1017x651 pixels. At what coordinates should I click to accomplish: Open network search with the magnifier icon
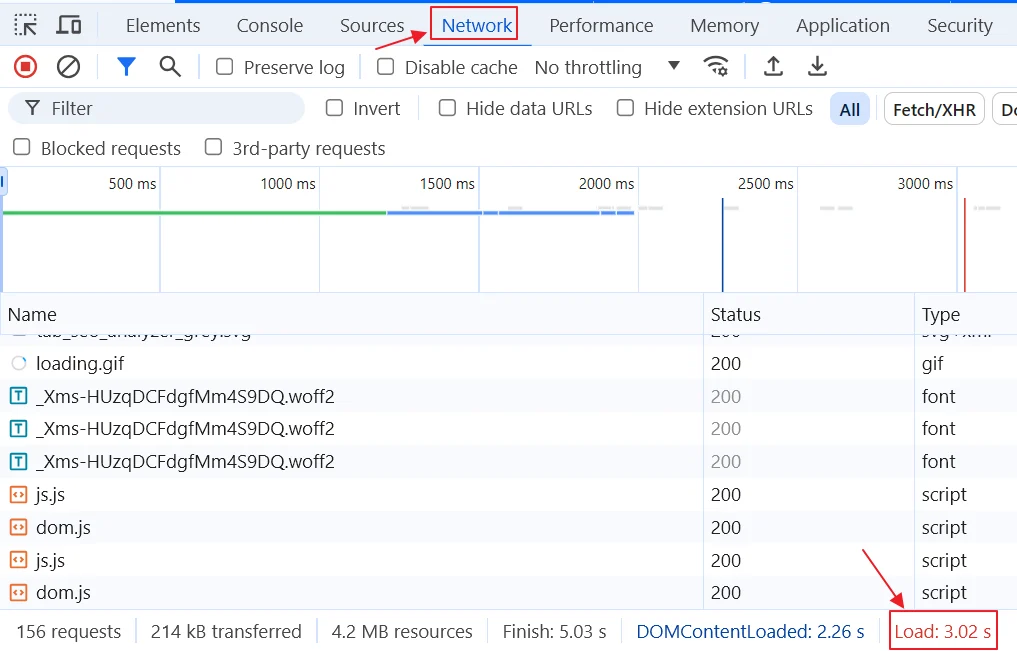(x=170, y=66)
